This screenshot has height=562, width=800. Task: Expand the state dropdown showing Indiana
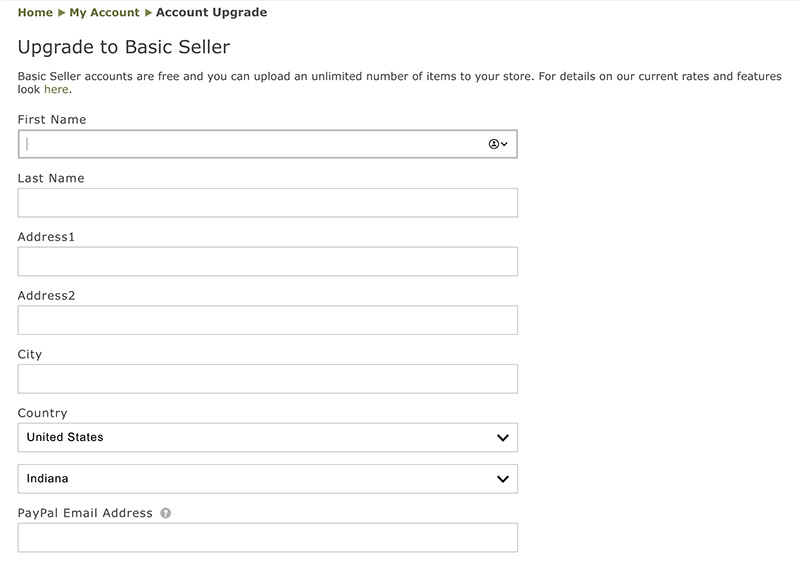click(267, 479)
